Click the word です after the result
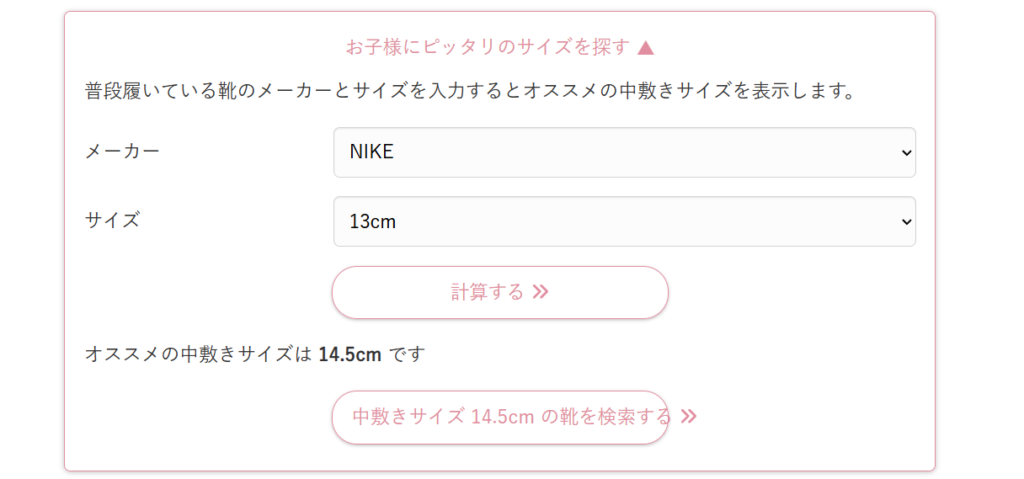 tap(406, 354)
